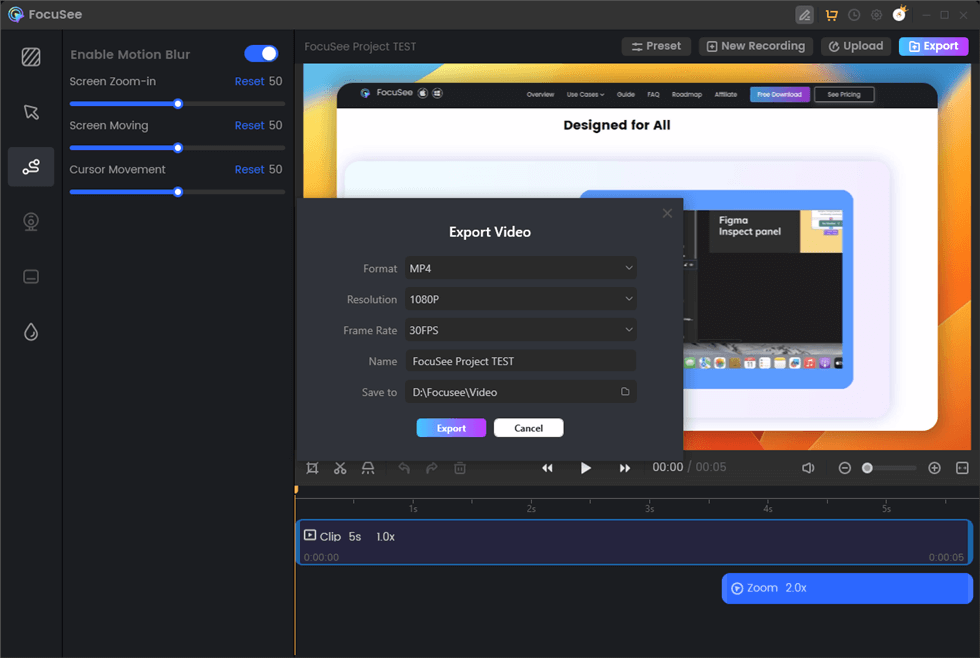
Task: Click the user avatar icon
Action: click(899, 14)
